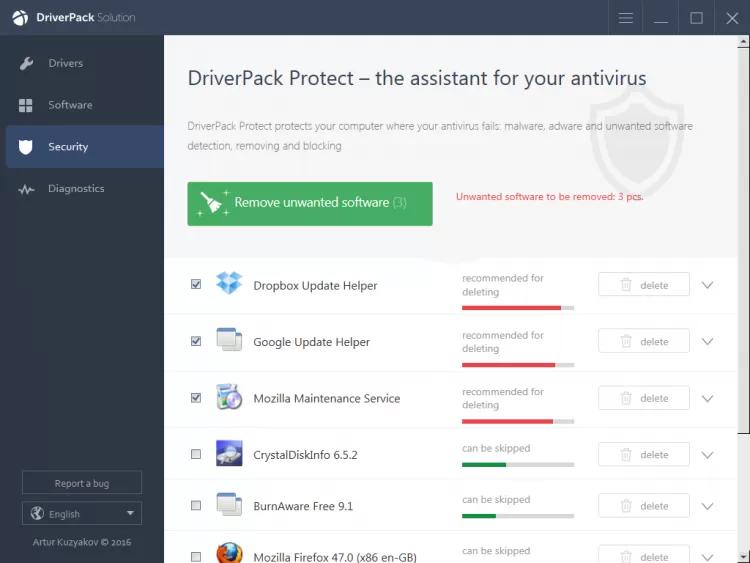Click the Dropbox Update Helper name
The width and height of the screenshot is (750, 563).
click(x=315, y=286)
